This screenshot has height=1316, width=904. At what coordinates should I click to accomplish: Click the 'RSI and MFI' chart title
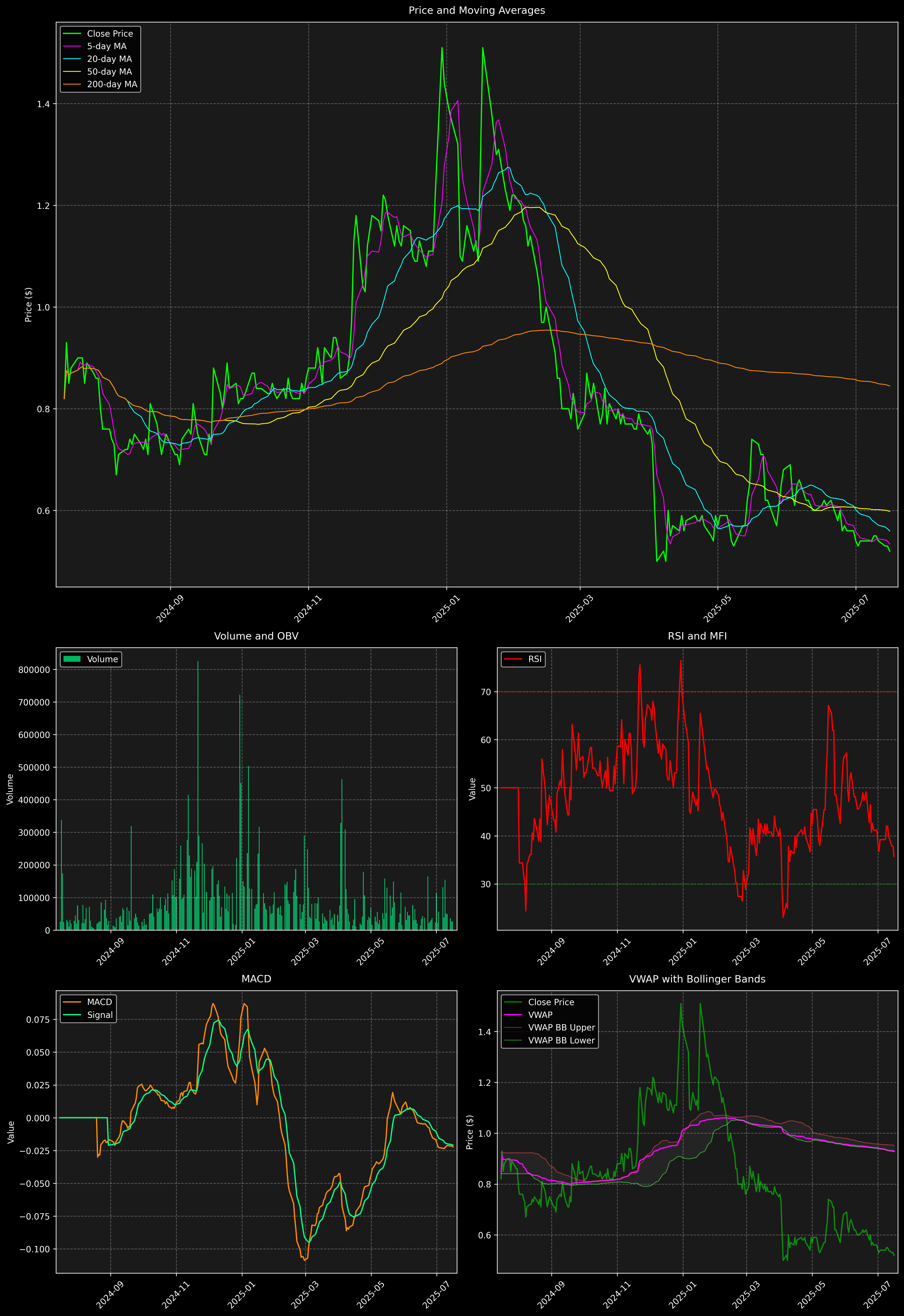[697, 636]
